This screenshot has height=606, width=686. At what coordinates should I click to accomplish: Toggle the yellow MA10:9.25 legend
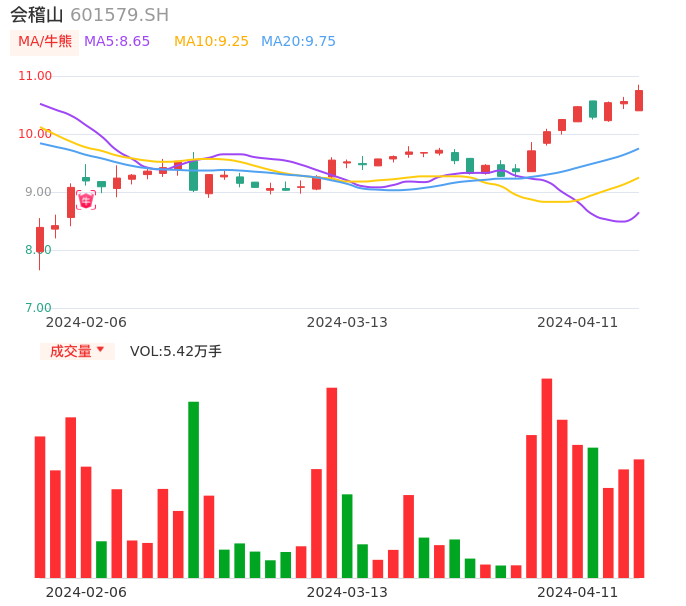211,42
